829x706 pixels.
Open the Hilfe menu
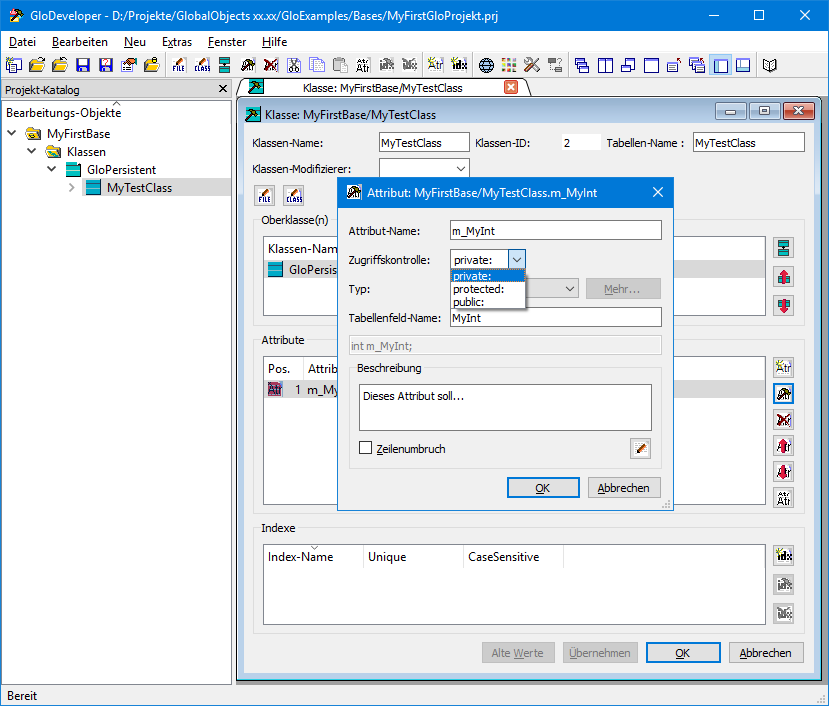pyautogui.click(x=274, y=42)
